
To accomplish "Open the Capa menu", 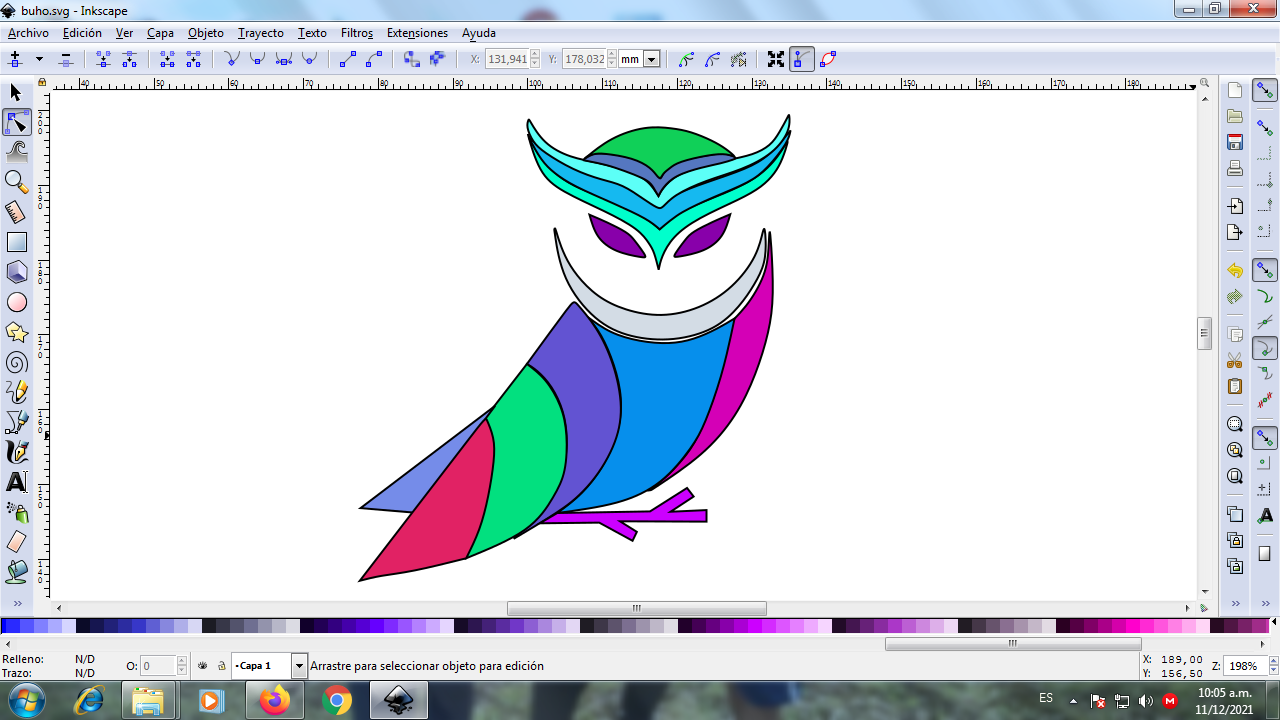I will (x=160, y=33).
